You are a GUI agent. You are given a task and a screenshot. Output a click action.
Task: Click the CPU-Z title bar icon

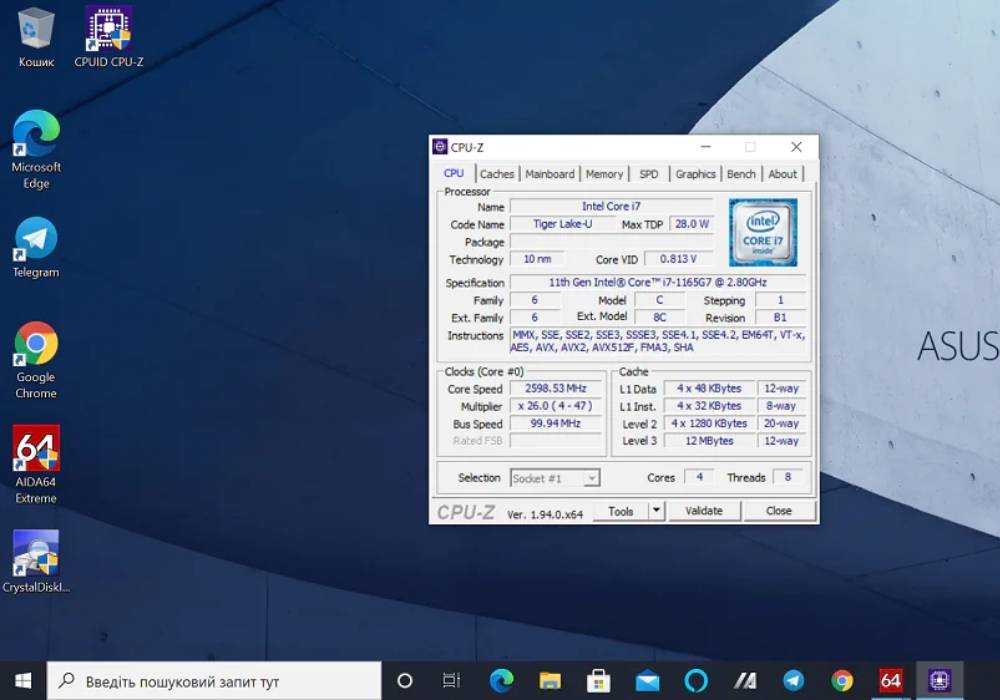click(x=440, y=147)
